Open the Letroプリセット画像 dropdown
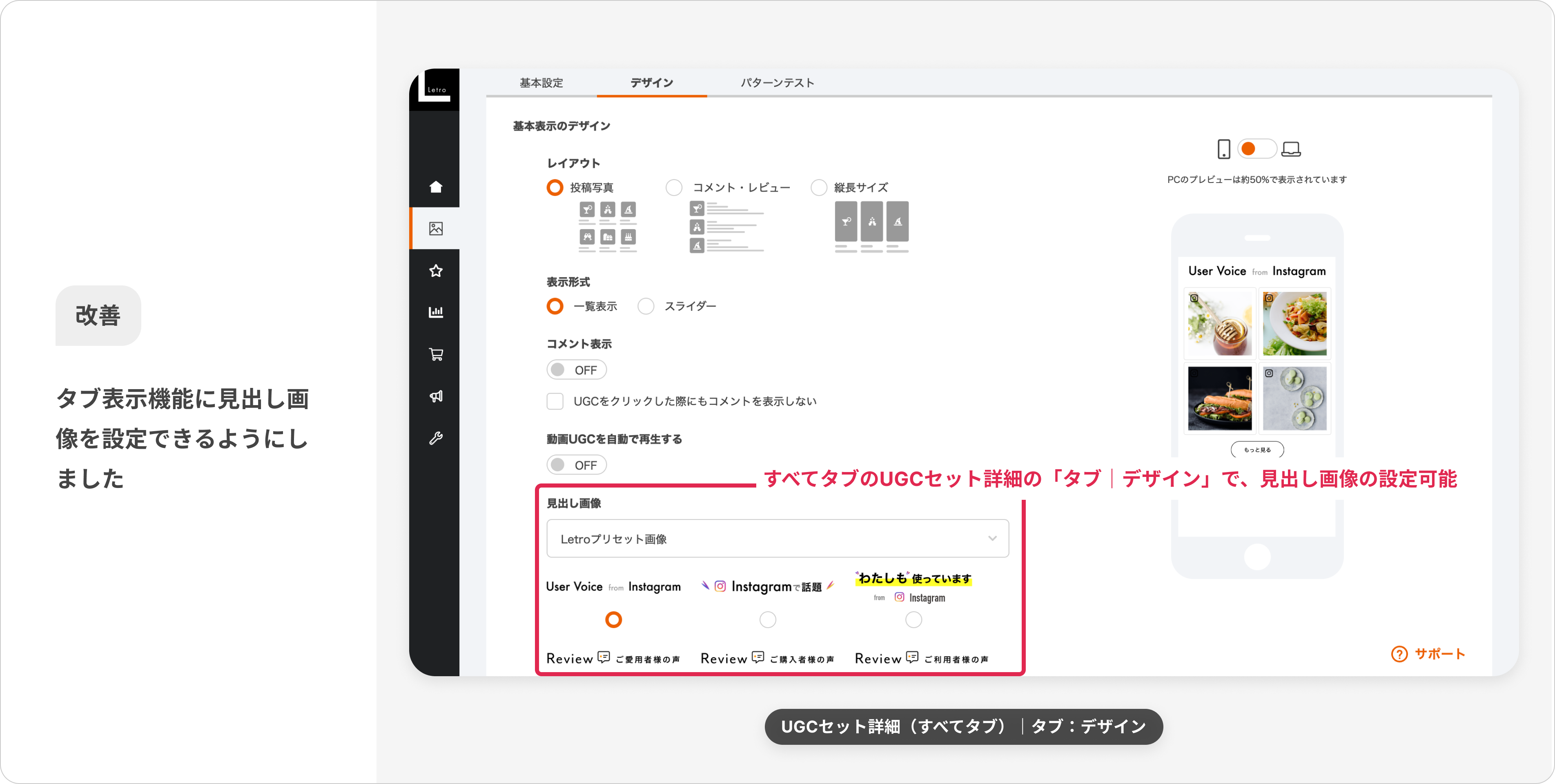 tap(777, 538)
